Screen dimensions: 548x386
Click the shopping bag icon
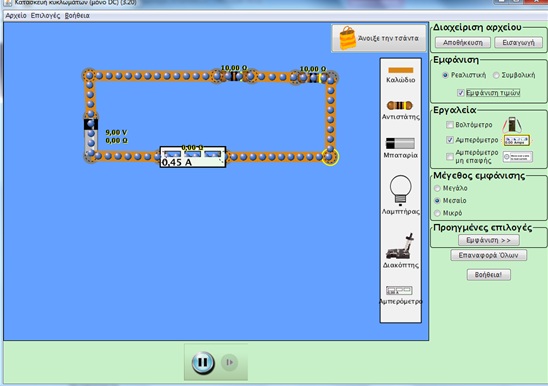347,38
